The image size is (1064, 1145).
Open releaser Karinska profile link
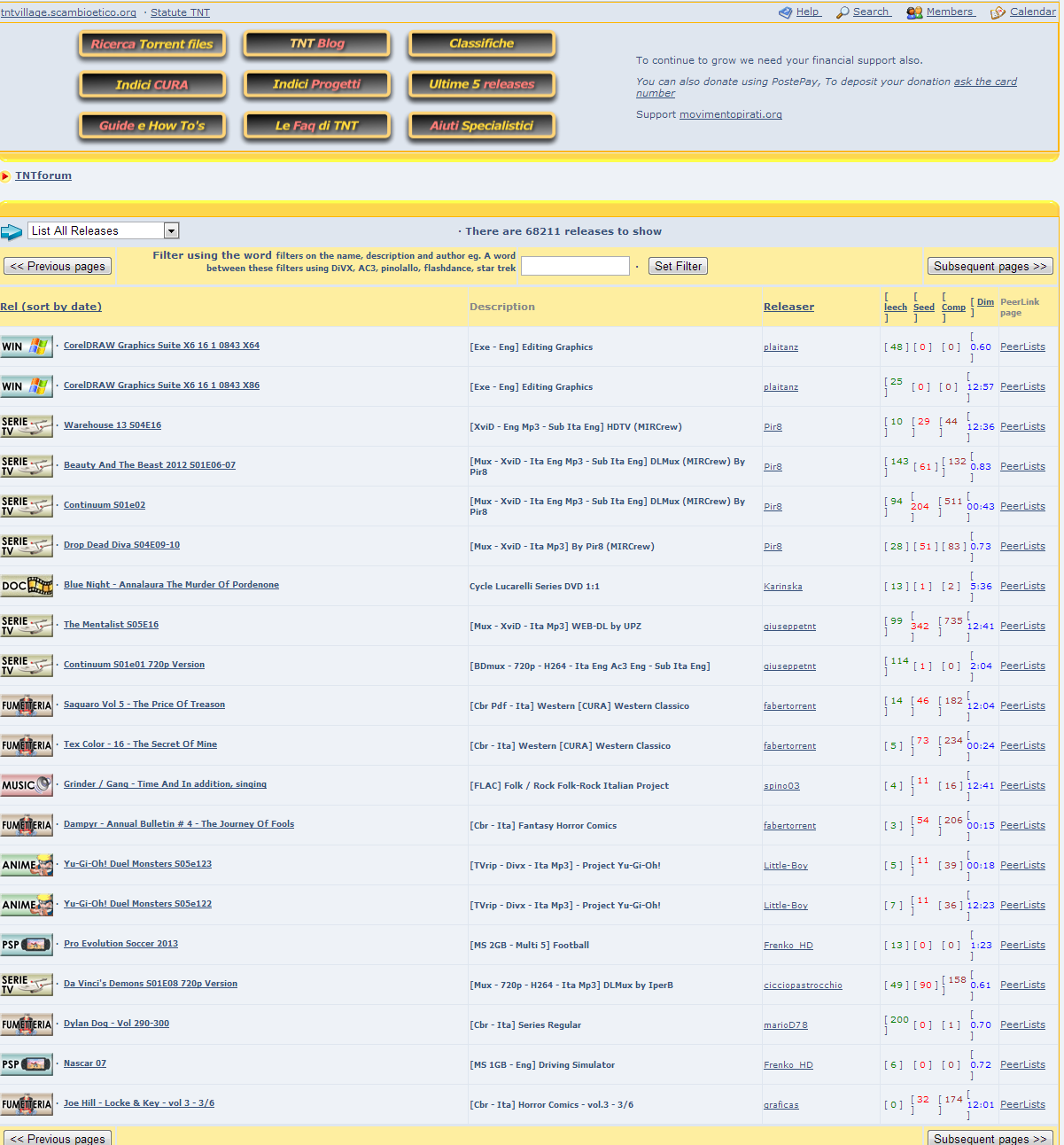click(x=783, y=587)
